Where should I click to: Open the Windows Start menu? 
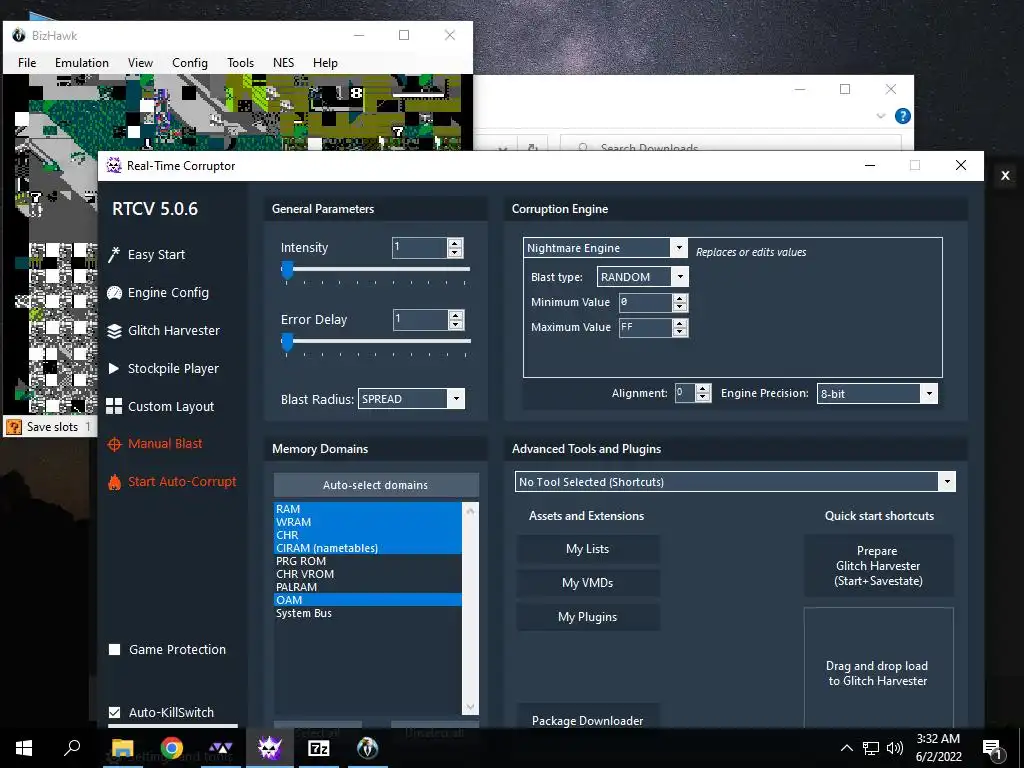pos(24,748)
